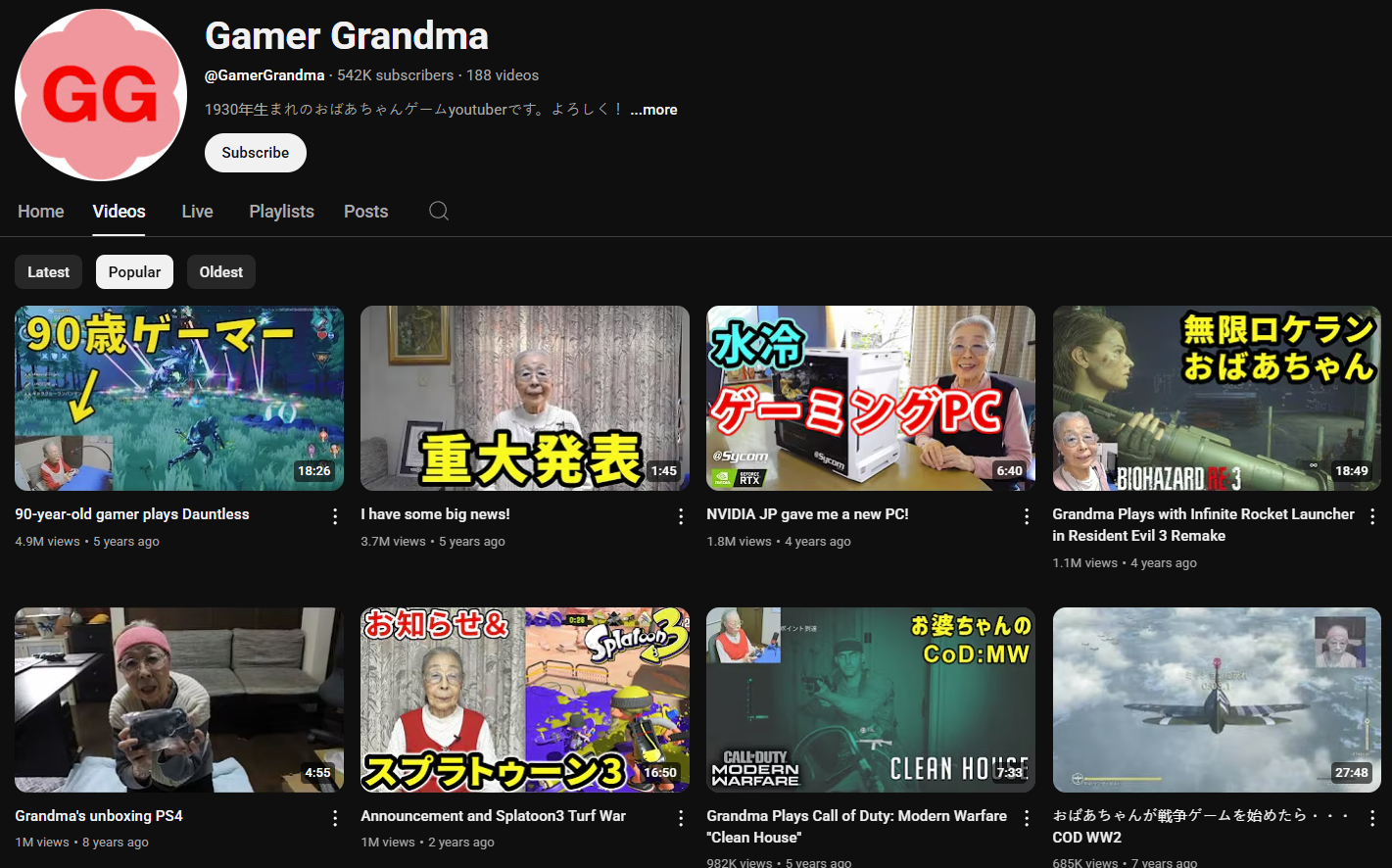Open options menu for COD WW2 video
This screenshot has height=868, width=1392.
1372,818
